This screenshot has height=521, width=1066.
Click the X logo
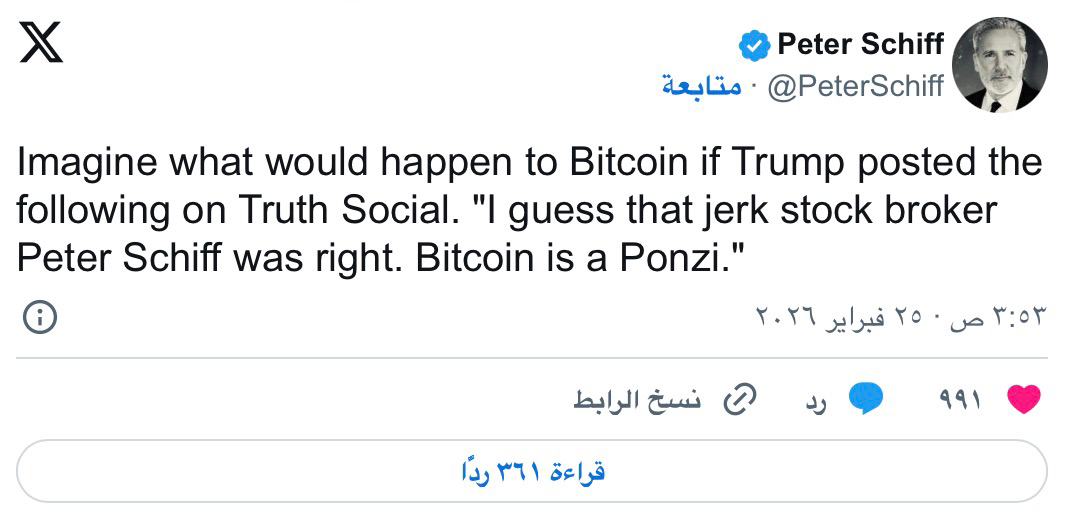pos(41,44)
